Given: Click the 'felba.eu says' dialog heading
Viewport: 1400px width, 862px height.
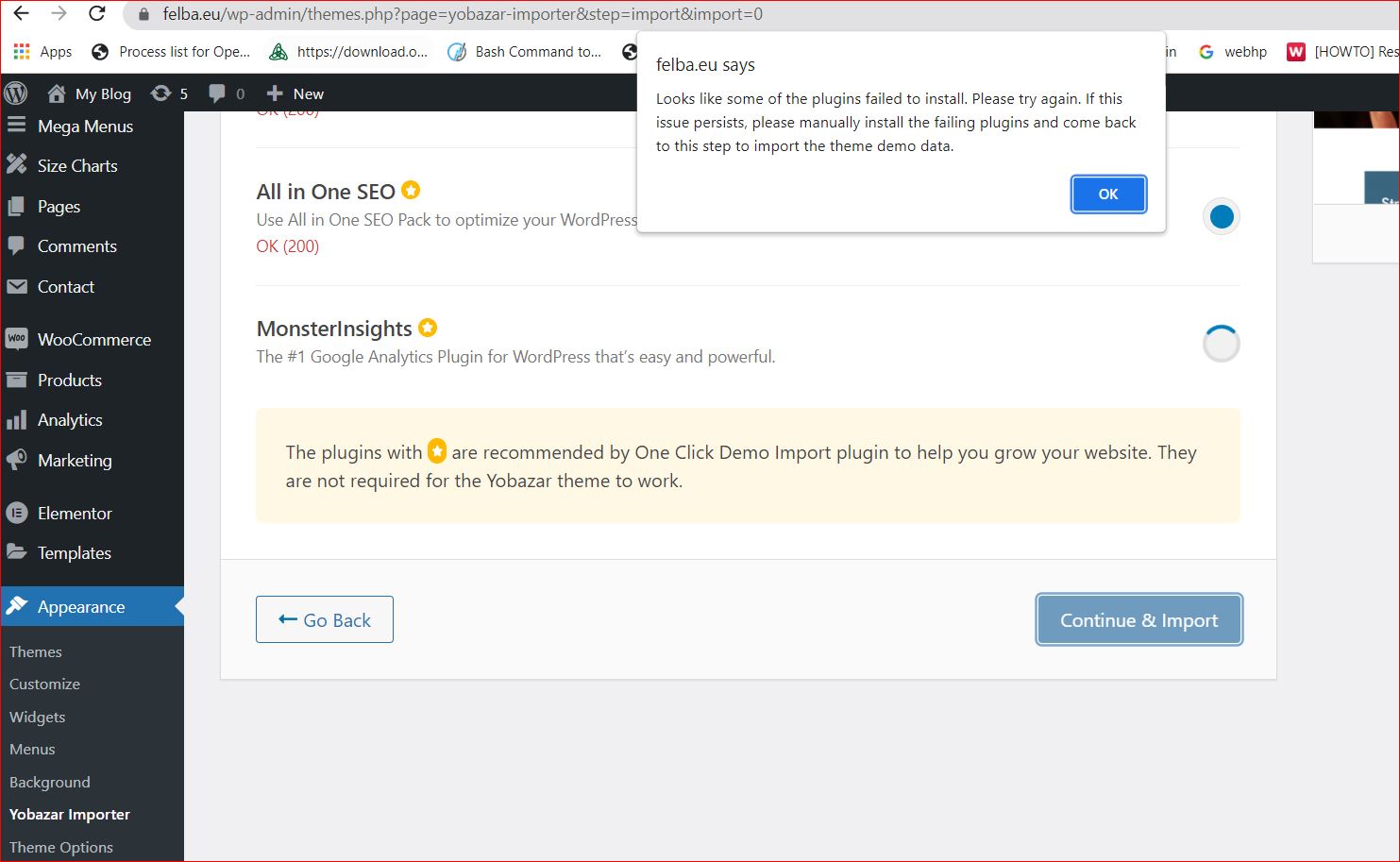Looking at the screenshot, I should pos(705,65).
